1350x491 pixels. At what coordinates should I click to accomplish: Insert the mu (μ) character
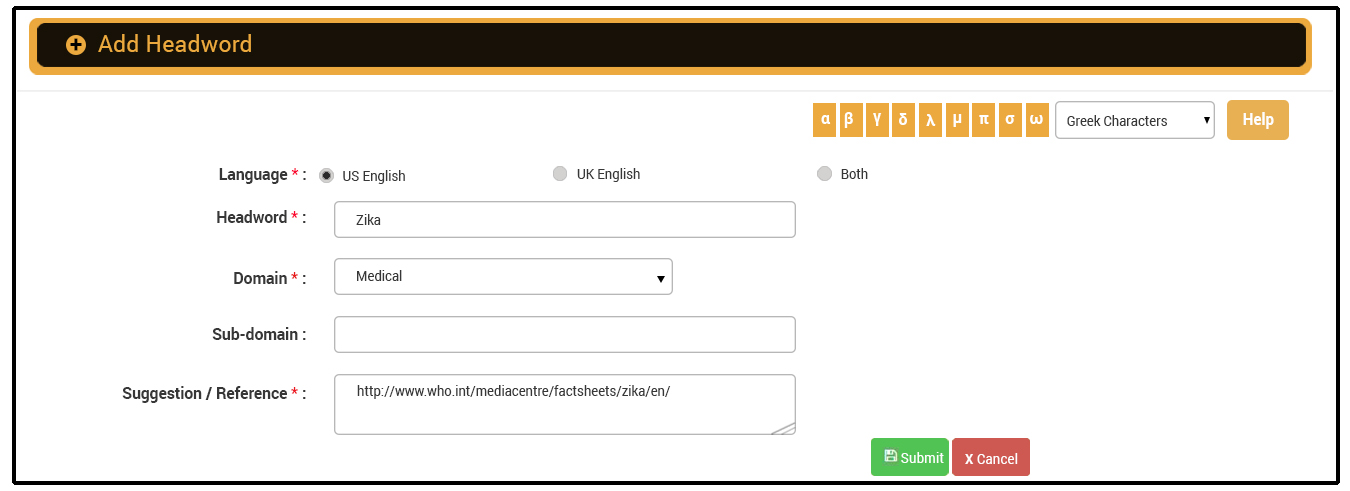(957, 120)
